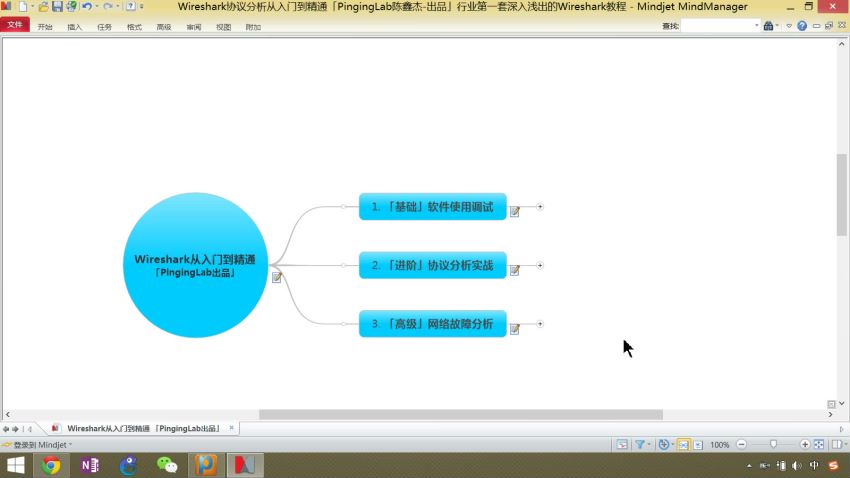Viewport: 850px width, 478px height.
Task: Create a new map document
Action: pyautogui.click(x=23, y=7)
